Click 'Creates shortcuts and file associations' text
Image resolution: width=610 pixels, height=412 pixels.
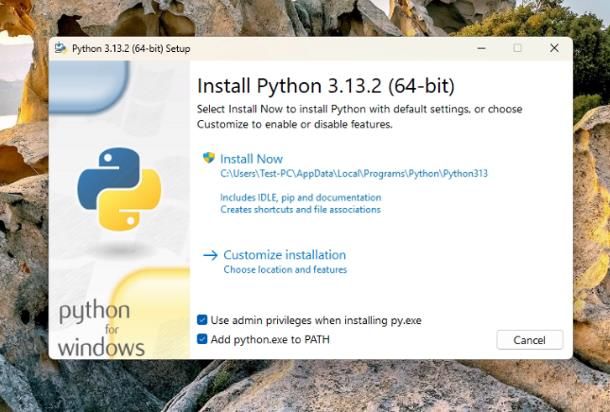300,210
